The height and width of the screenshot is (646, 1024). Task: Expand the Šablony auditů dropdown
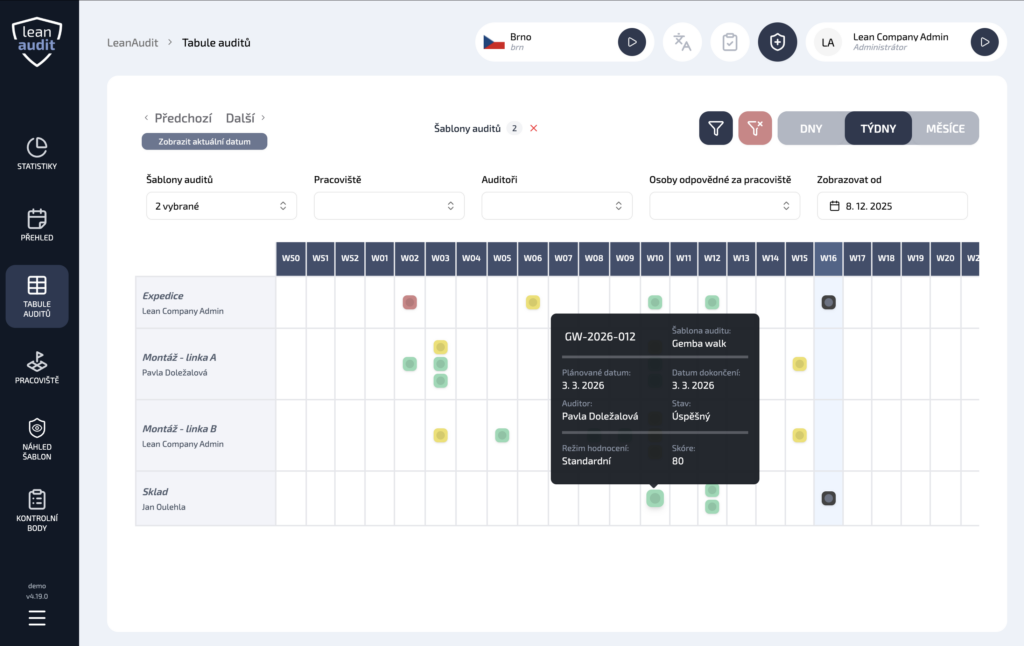click(x=221, y=206)
